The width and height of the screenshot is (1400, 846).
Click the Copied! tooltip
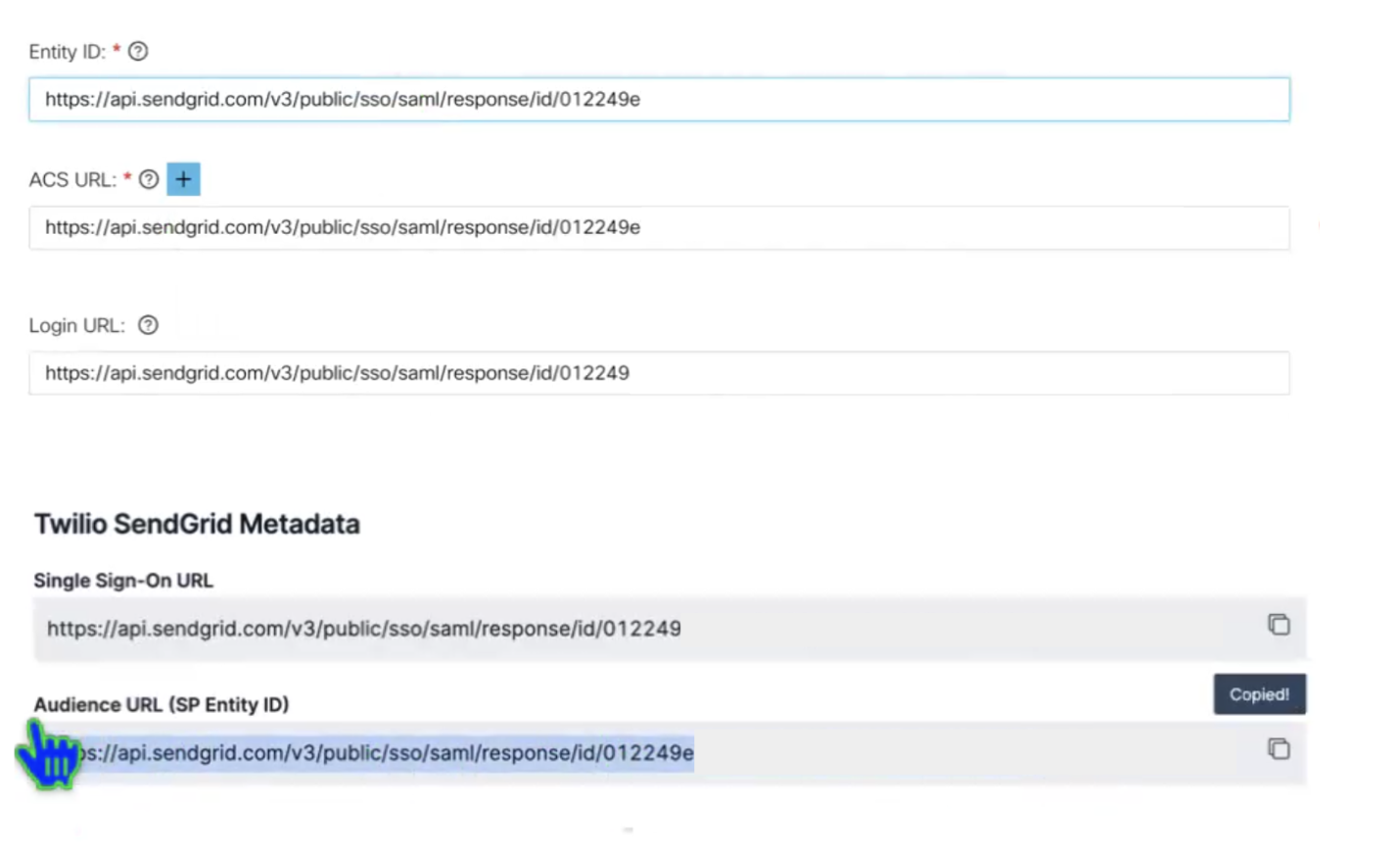pyautogui.click(x=1260, y=694)
